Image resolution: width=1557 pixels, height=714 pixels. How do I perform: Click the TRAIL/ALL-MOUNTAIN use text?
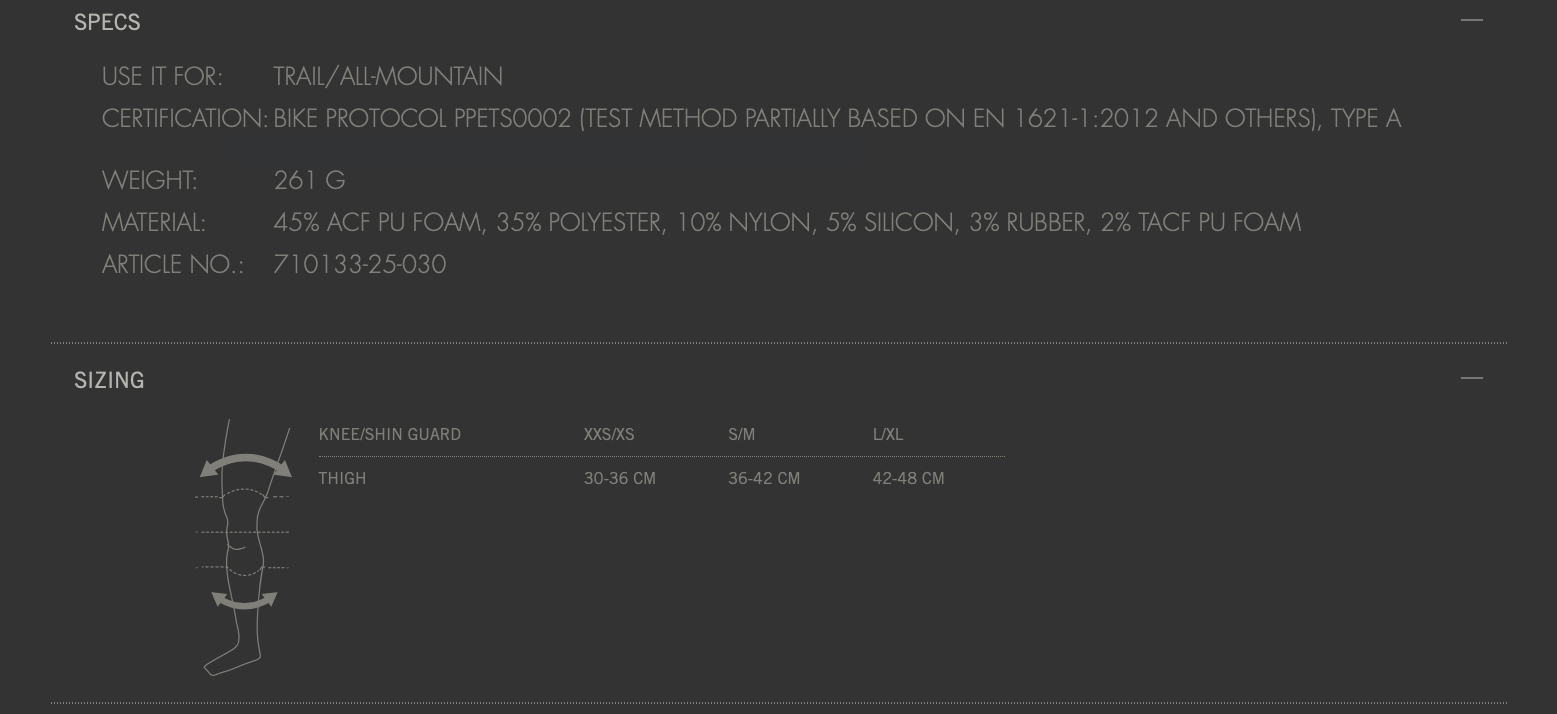388,76
